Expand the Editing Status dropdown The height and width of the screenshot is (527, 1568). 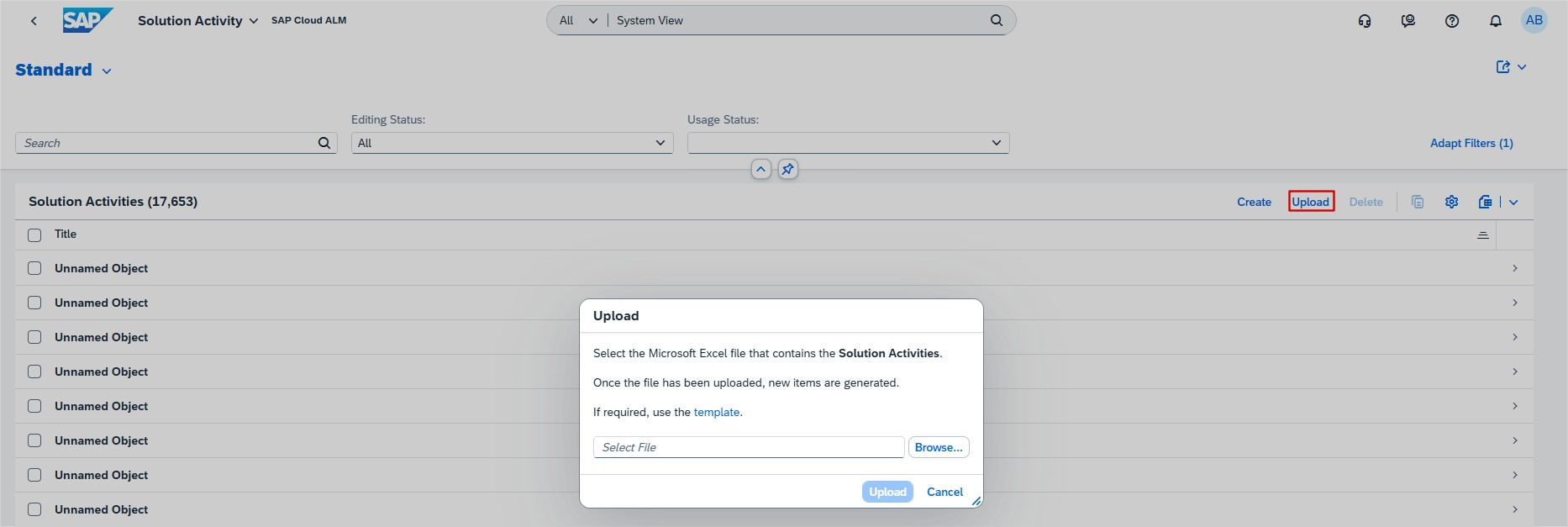(x=660, y=143)
